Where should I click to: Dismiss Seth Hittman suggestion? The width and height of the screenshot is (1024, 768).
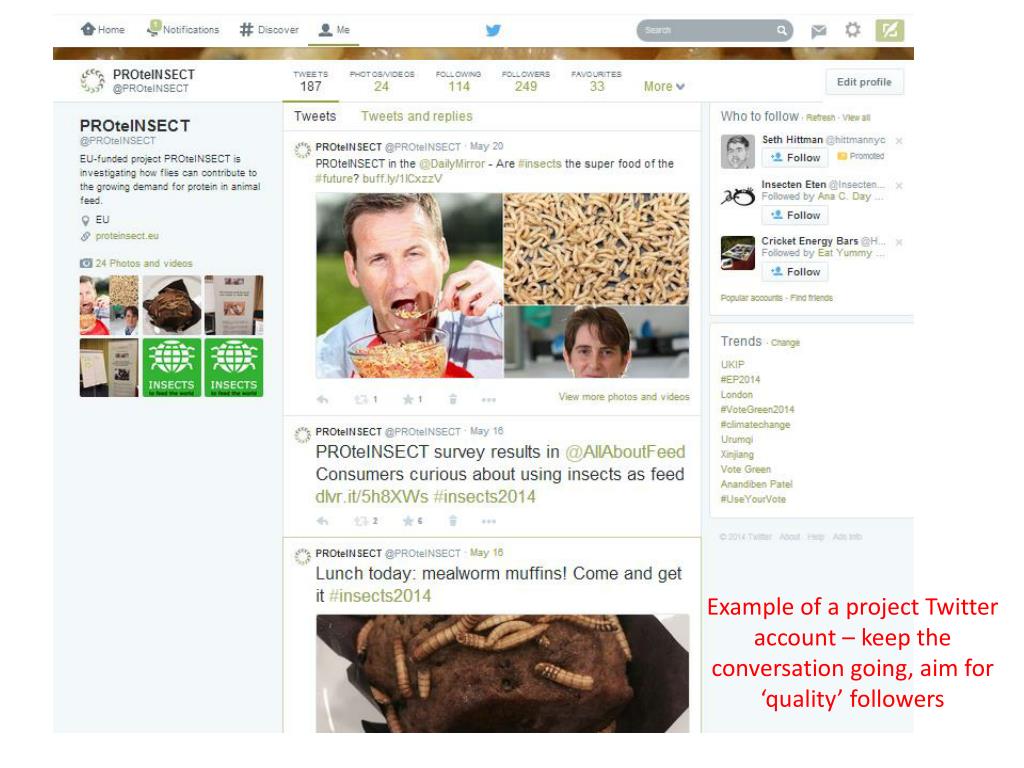(x=899, y=140)
